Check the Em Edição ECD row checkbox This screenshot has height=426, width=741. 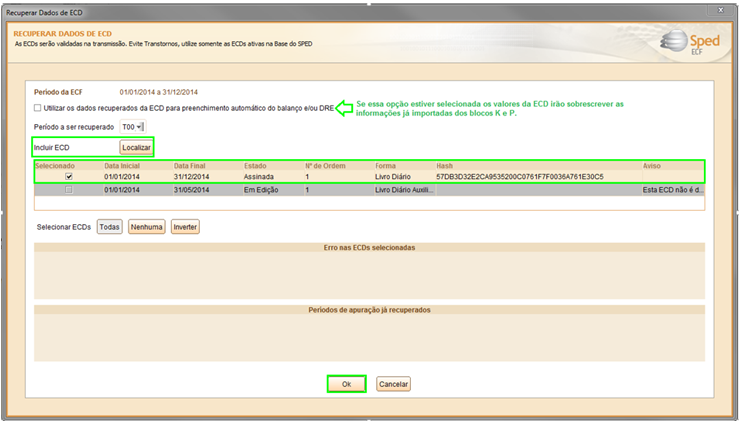tap(69, 190)
